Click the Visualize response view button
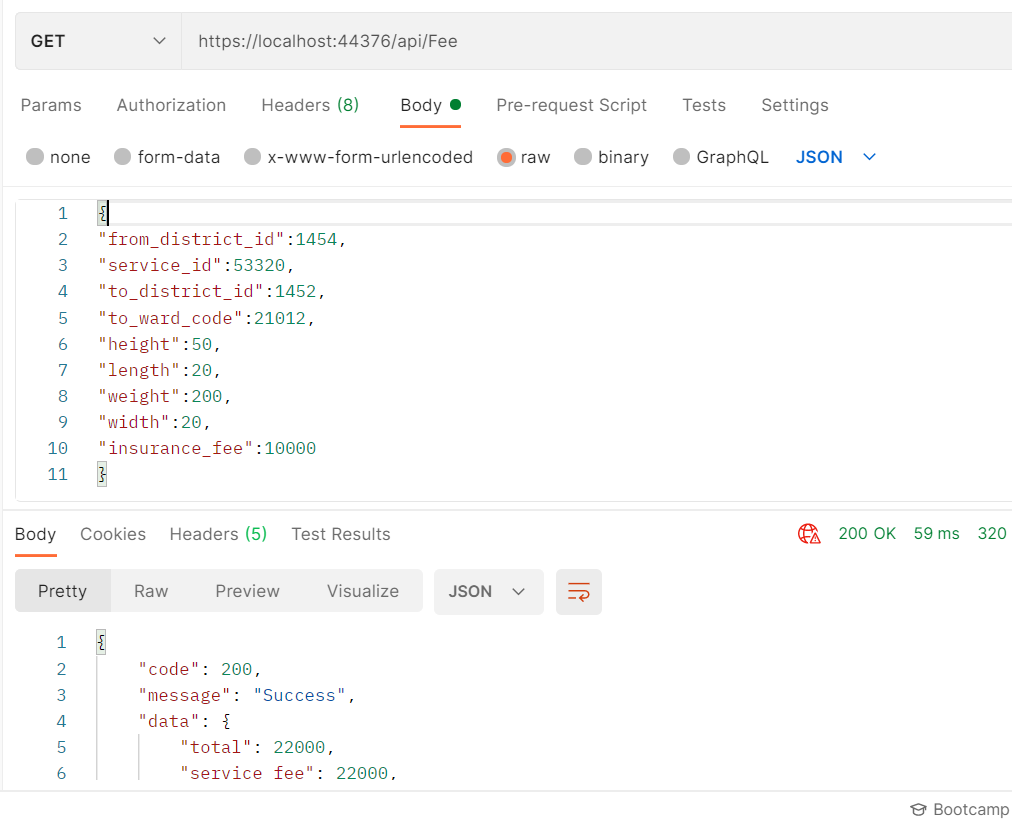 click(363, 591)
